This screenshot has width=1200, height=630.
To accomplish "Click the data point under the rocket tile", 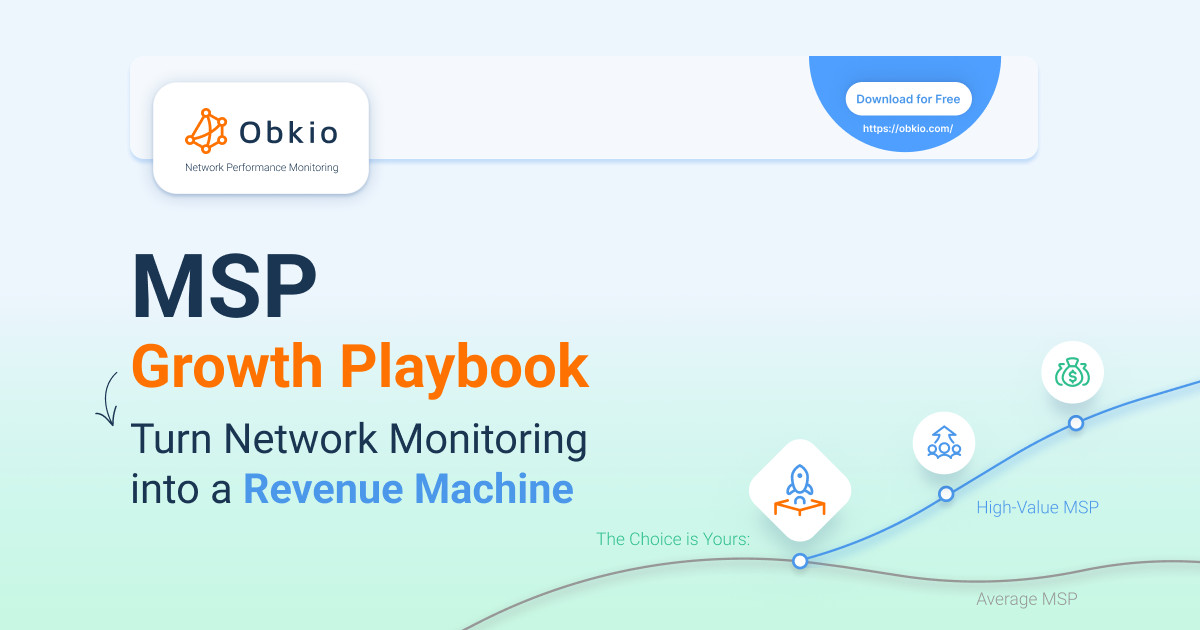I will (799, 561).
